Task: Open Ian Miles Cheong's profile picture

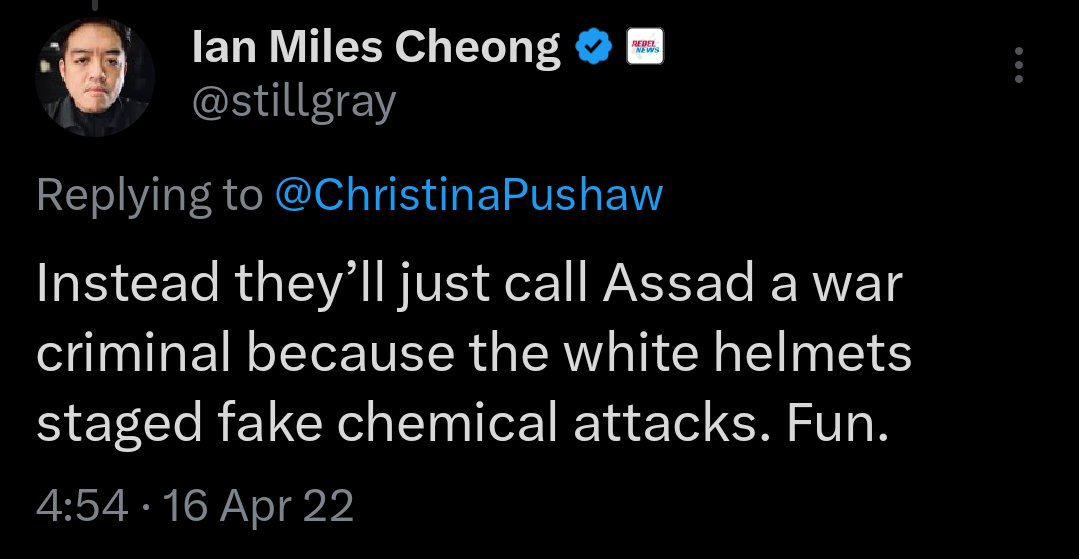Action: 93,79
